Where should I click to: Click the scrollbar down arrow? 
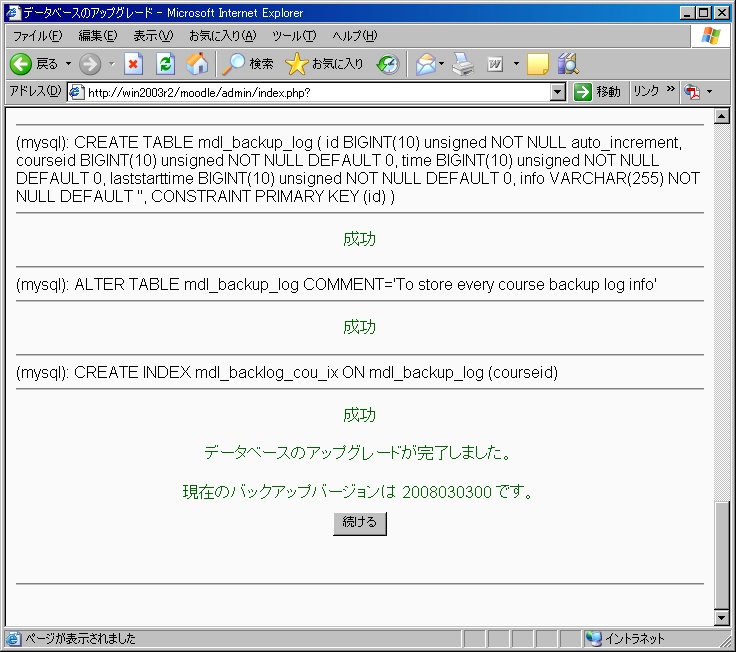[721, 617]
